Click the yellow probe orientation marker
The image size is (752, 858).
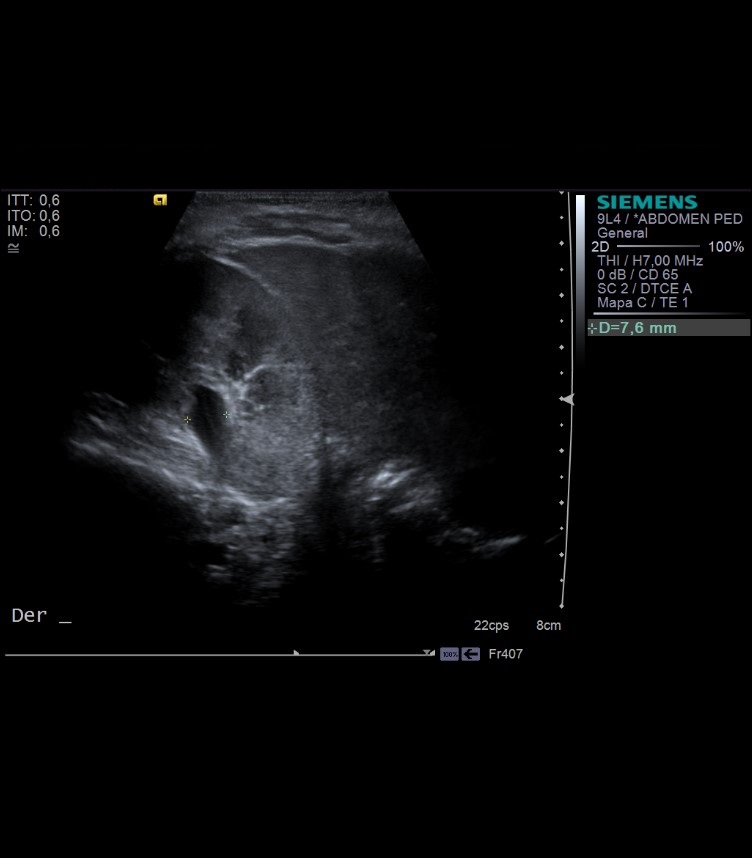160,200
